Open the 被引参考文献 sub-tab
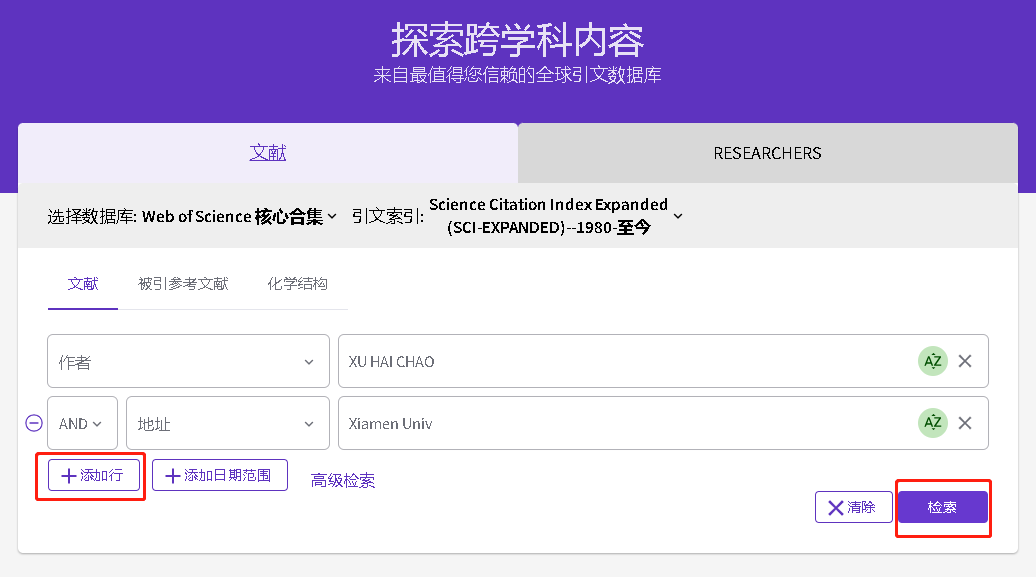 [183, 284]
